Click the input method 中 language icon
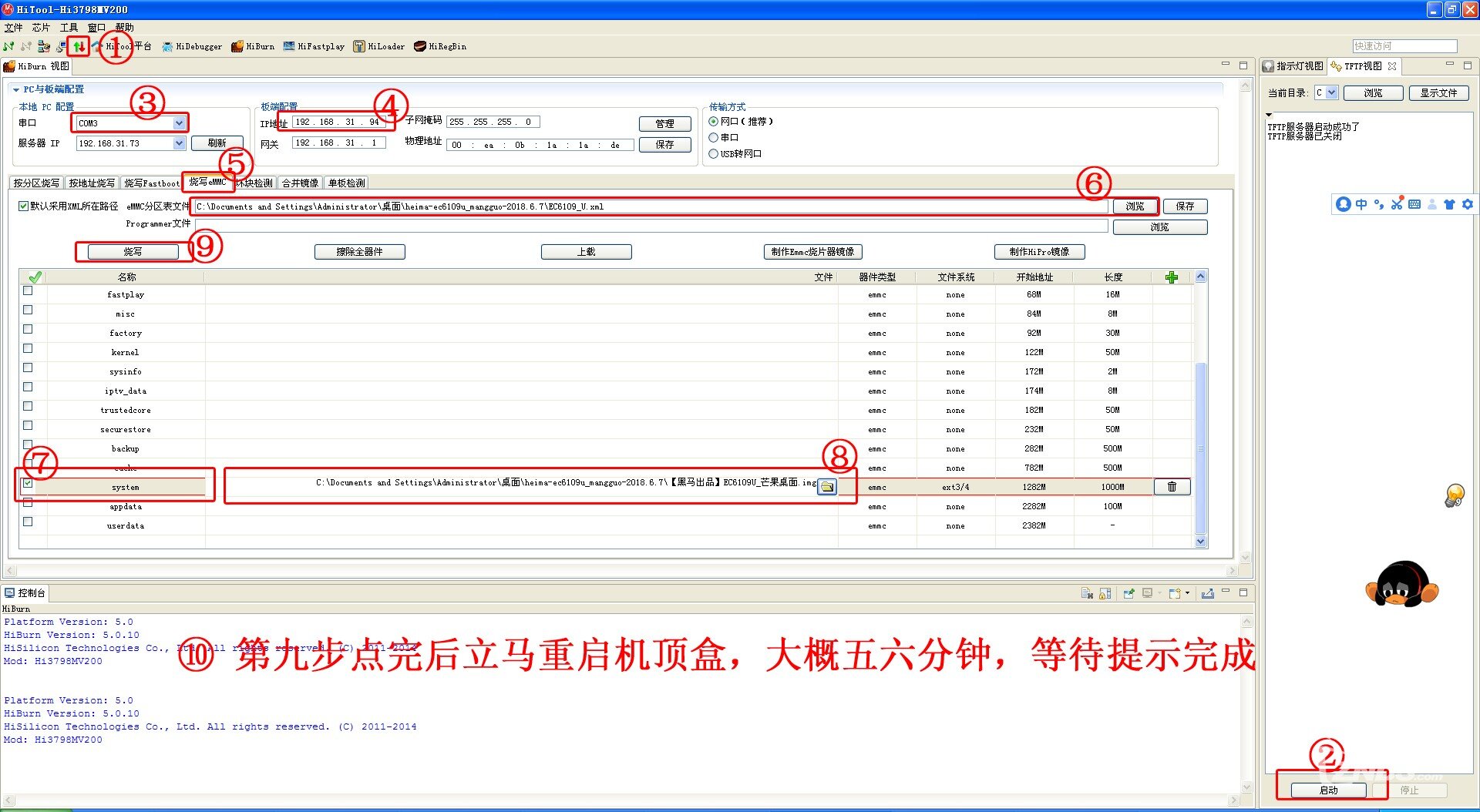The height and width of the screenshot is (812, 1480). coord(1361,204)
